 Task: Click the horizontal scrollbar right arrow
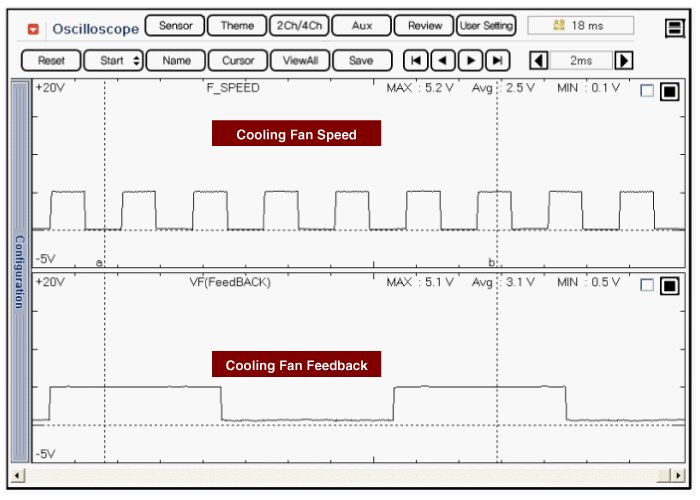[x=677, y=474]
